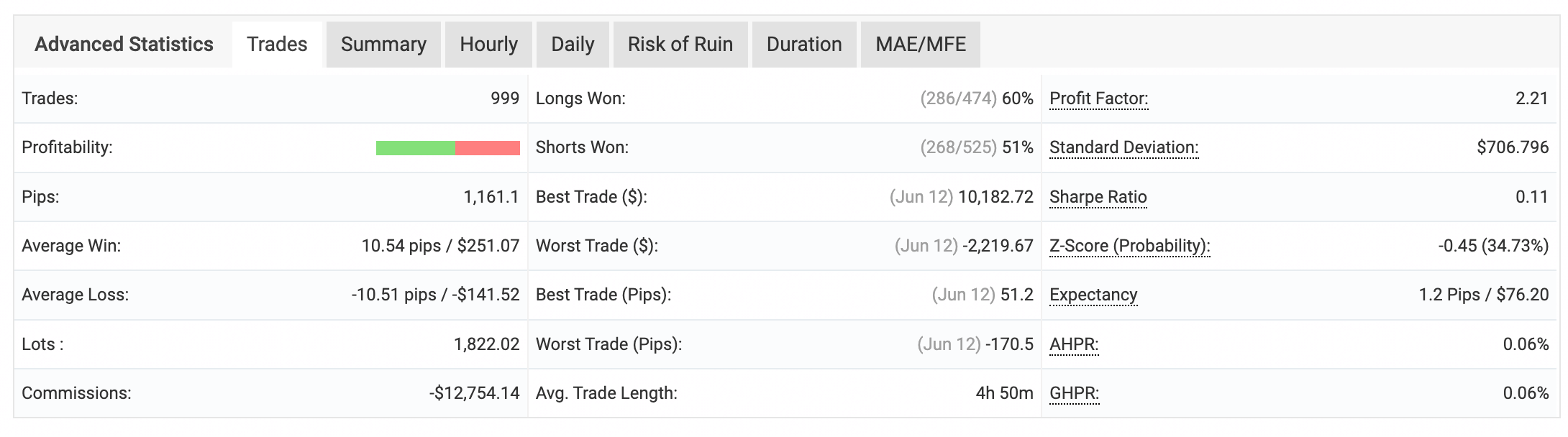Open the MAE/MFE tab
Screen dimensions: 1568x437
coord(920,45)
